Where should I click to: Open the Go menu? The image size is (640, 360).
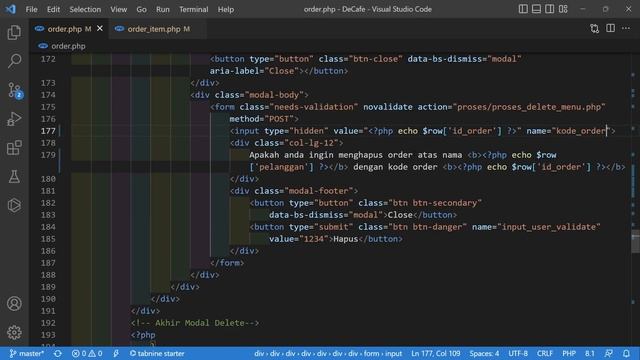141,9
